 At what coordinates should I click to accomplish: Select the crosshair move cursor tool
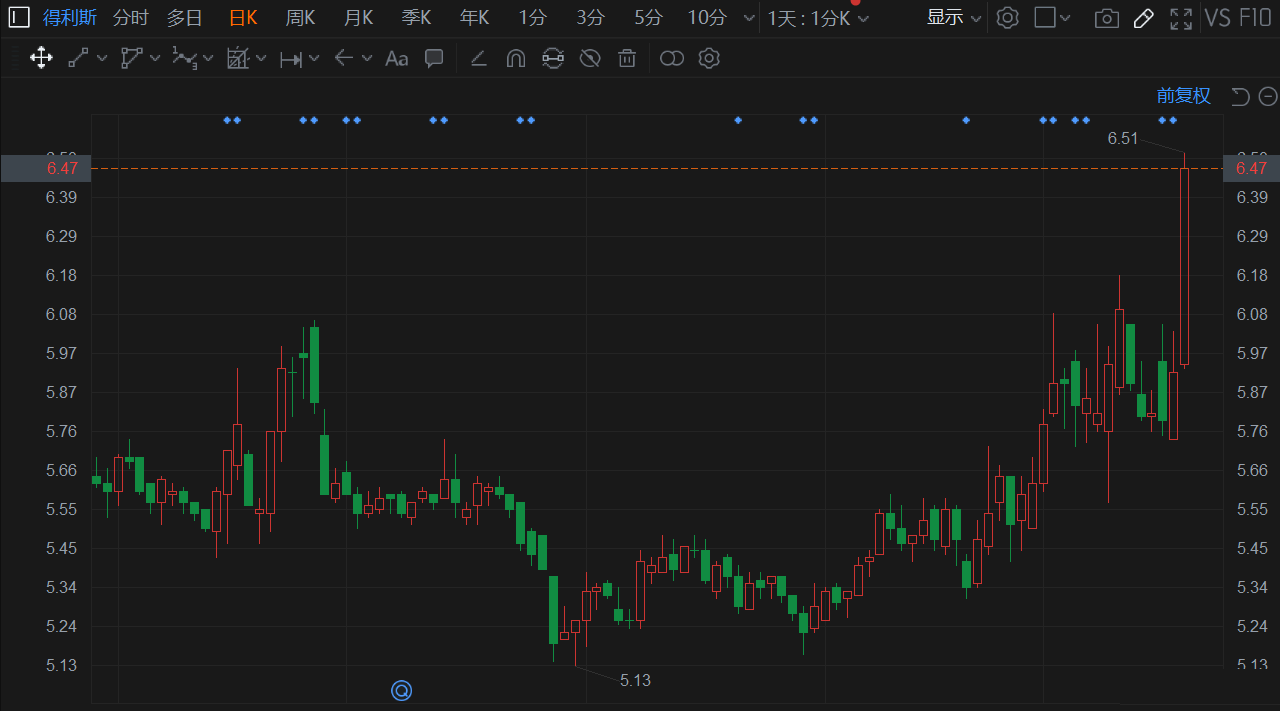[x=41, y=58]
